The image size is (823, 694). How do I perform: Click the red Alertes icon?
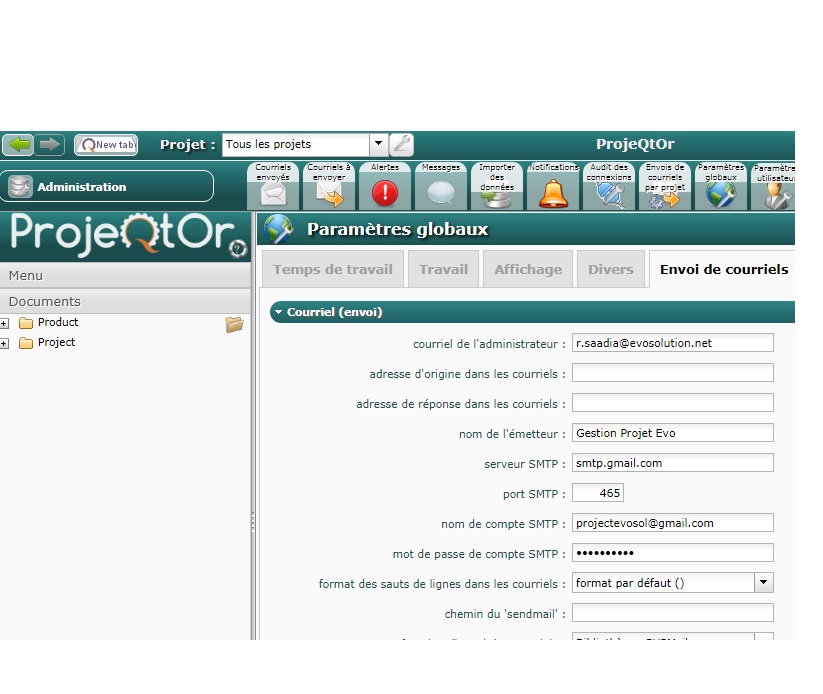coord(385,190)
